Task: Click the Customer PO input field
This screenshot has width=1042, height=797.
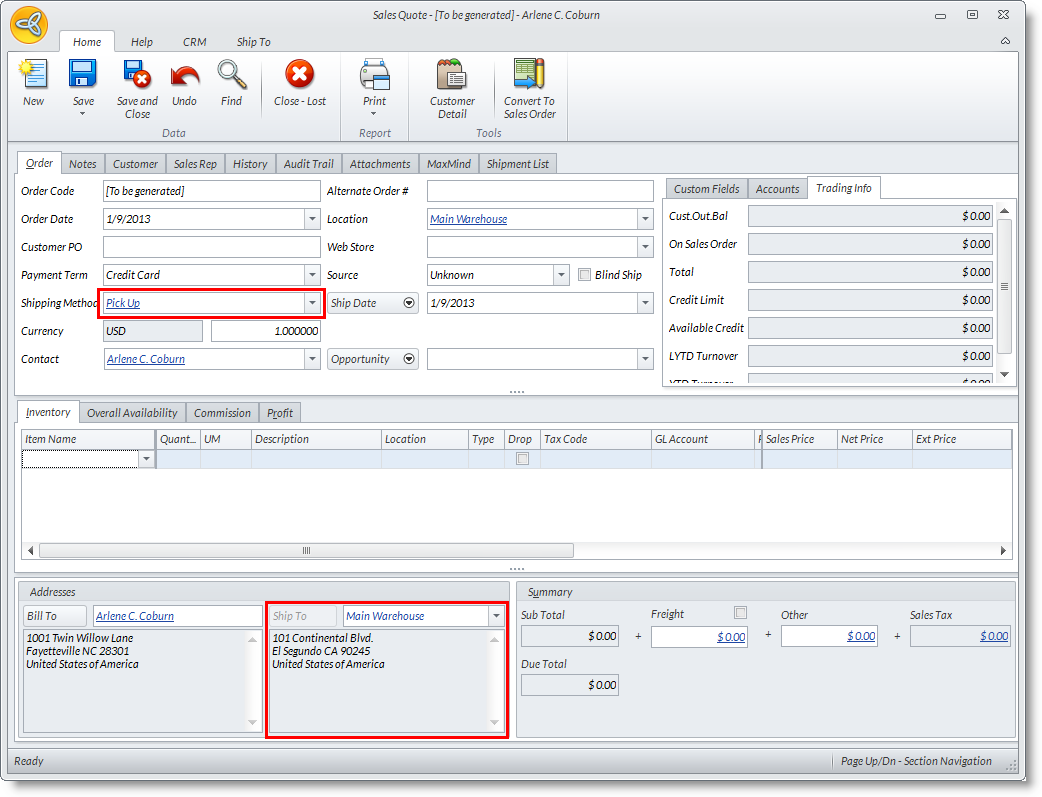Action: (211, 247)
